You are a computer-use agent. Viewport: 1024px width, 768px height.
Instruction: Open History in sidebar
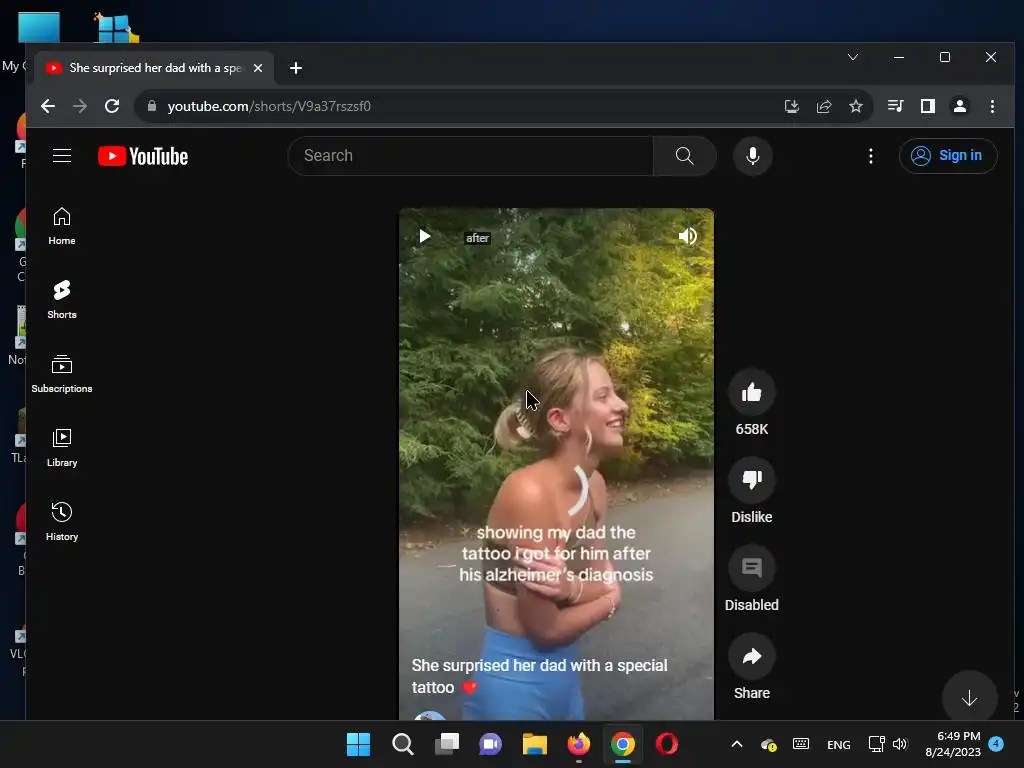(62, 522)
